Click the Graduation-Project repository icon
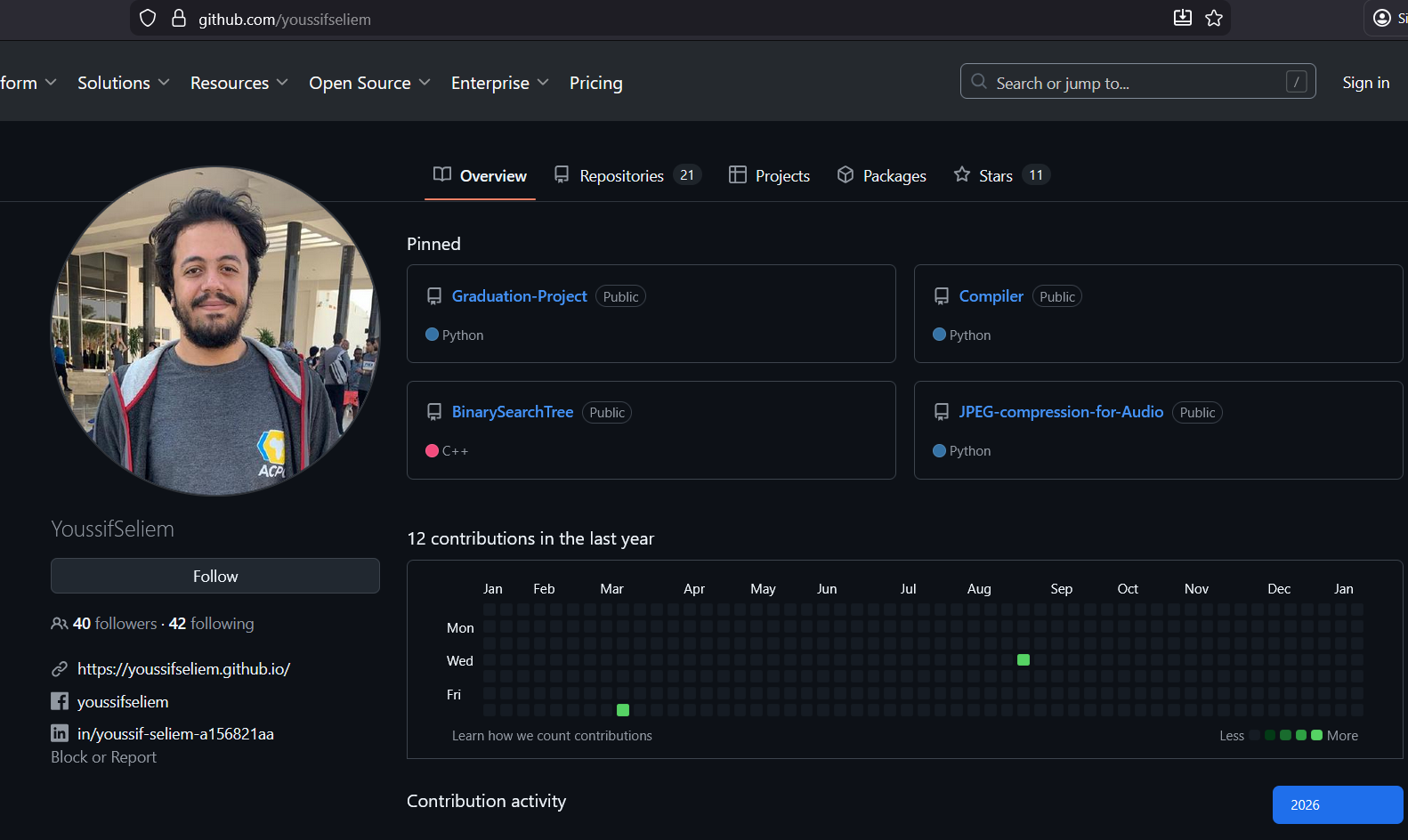Viewport: 1408px width, 840px height. (434, 296)
